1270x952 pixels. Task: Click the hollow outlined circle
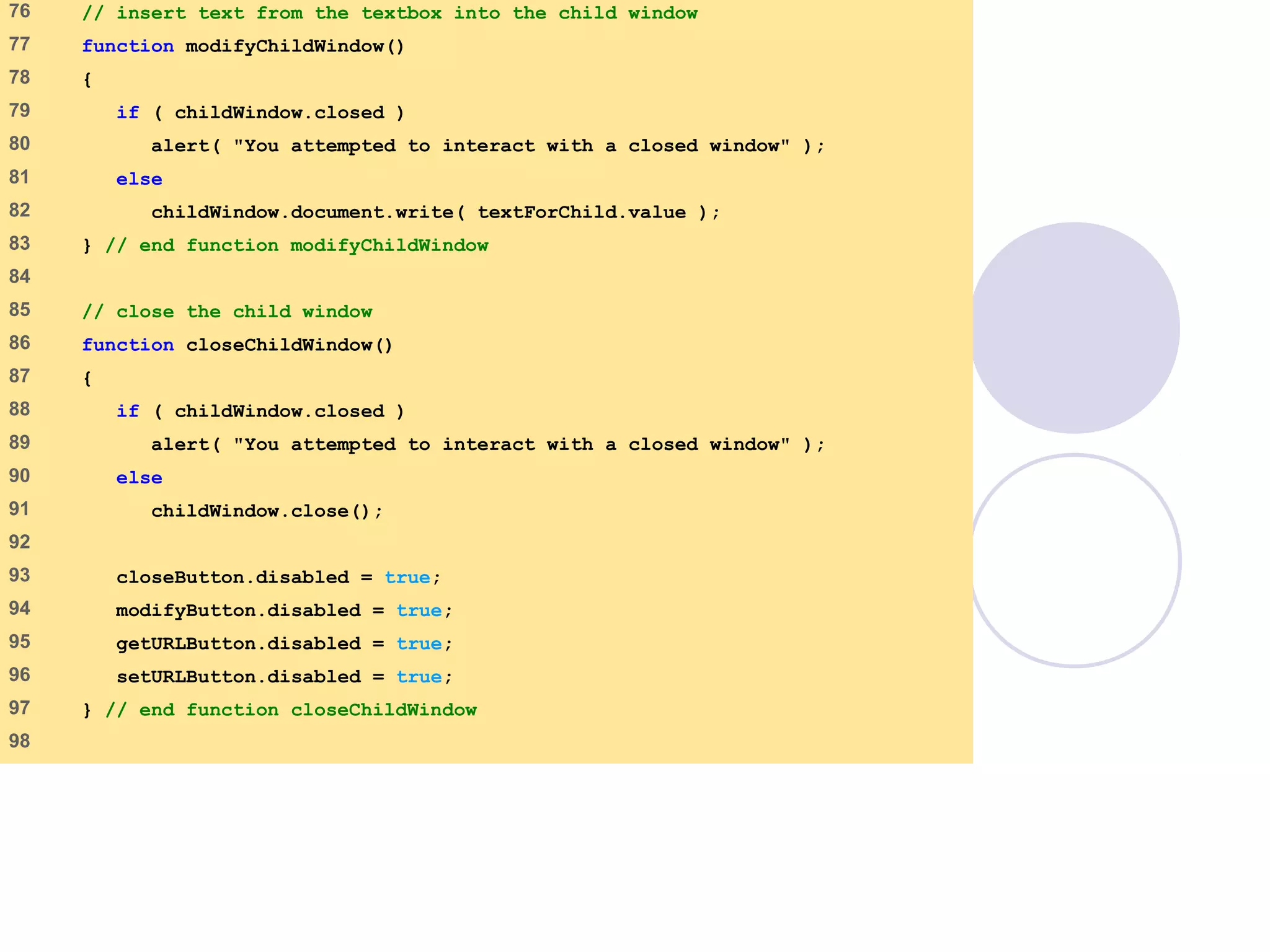(1075, 561)
